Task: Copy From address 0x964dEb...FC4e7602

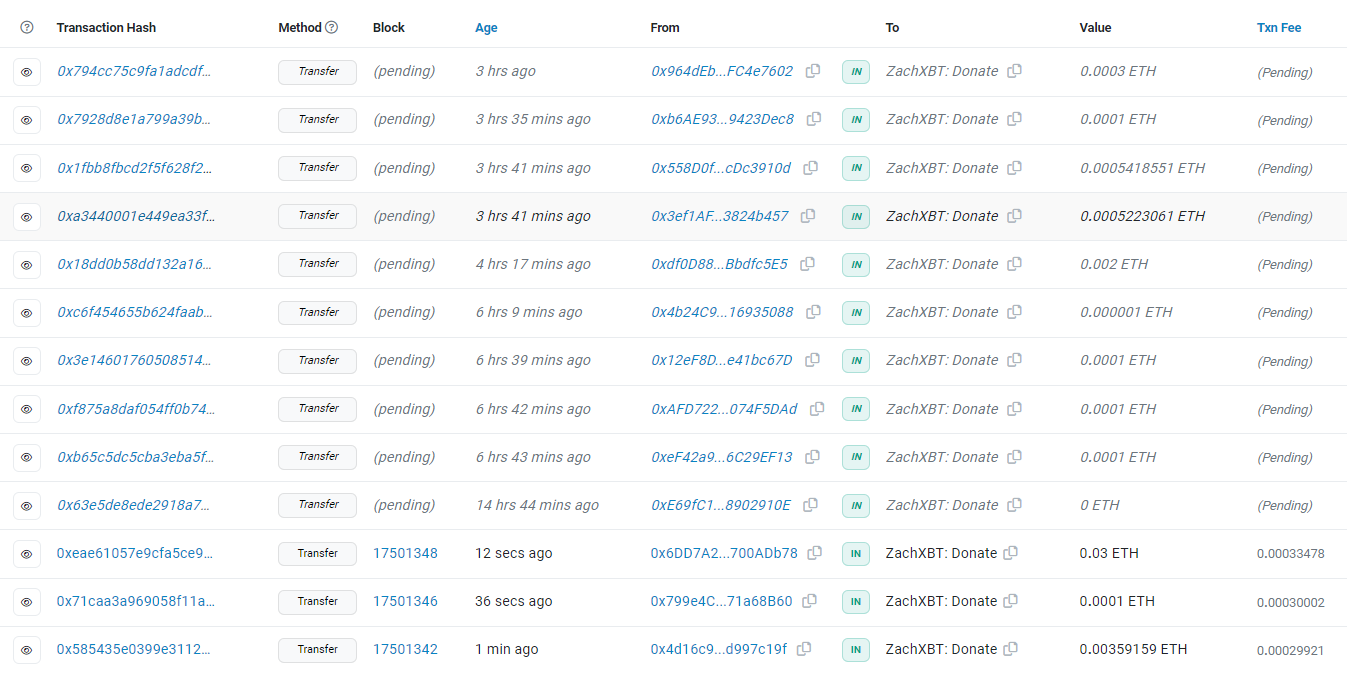Action: click(x=813, y=71)
